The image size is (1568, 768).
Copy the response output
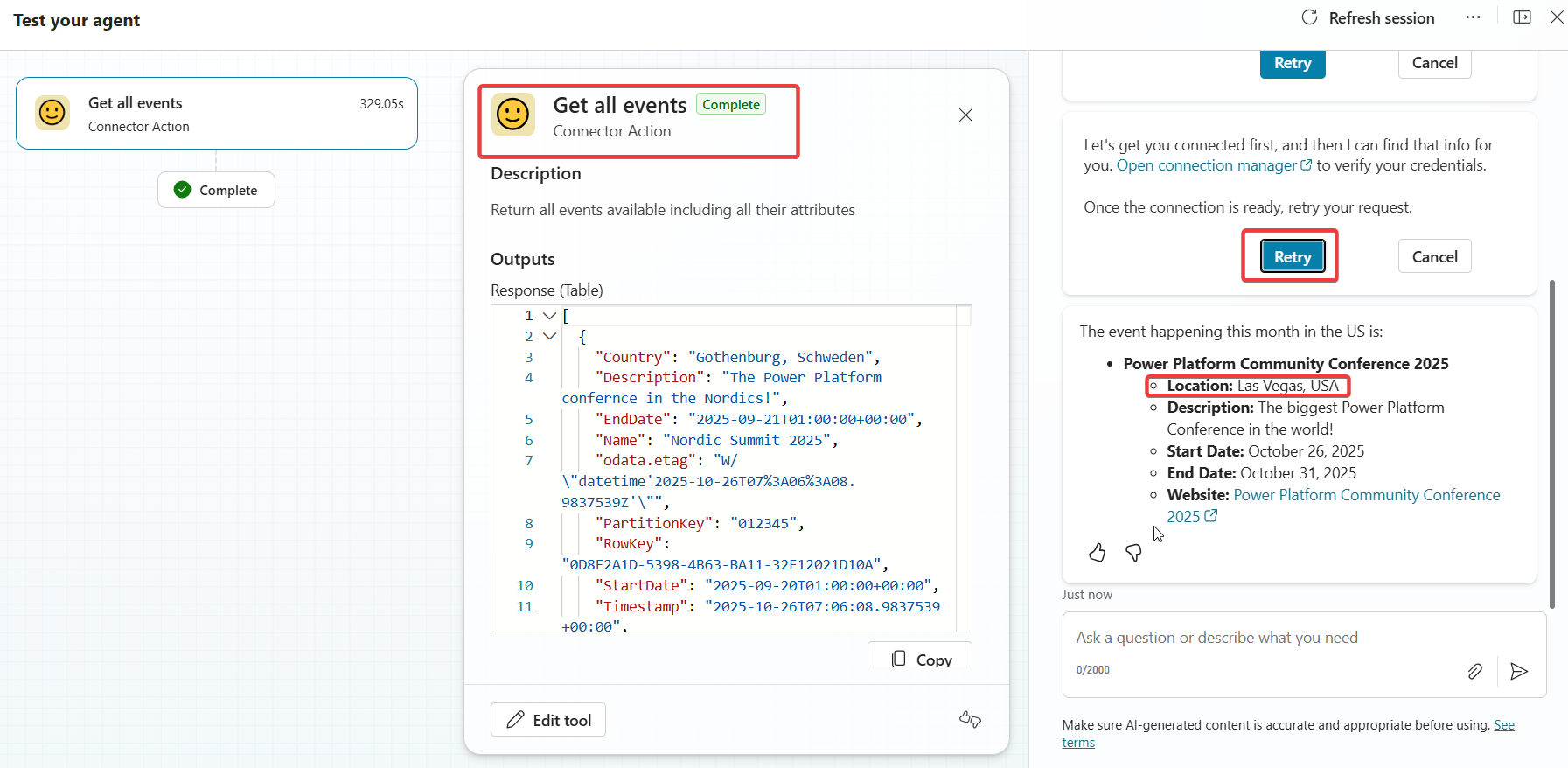point(920,659)
